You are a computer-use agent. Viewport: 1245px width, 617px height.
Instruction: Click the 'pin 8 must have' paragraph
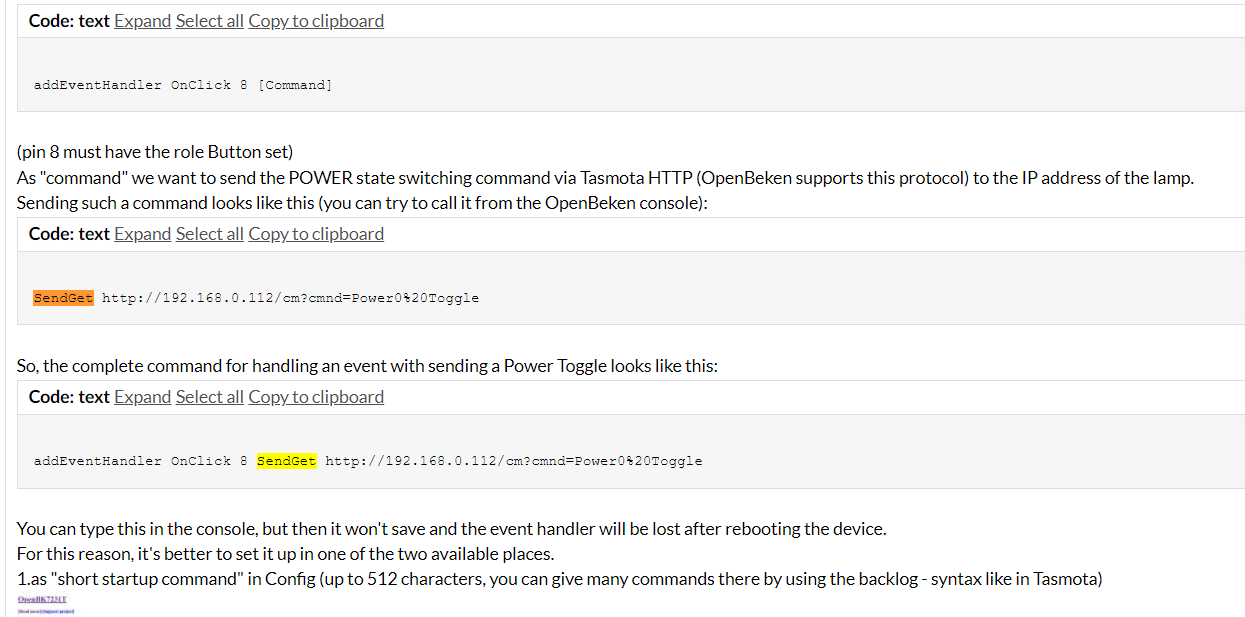tap(155, 152)
